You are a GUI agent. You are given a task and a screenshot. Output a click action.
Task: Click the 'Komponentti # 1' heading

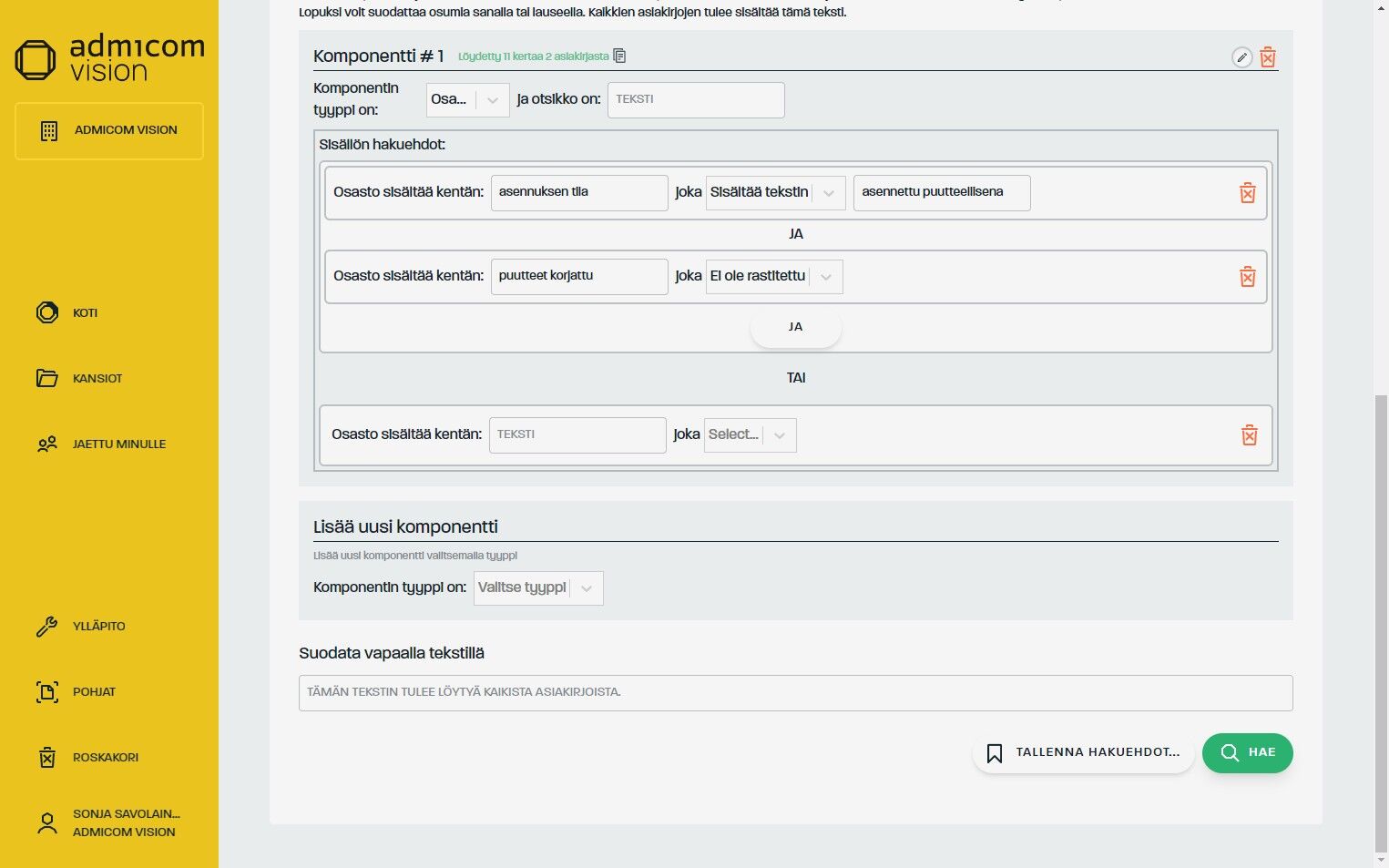tap(378, 56)
